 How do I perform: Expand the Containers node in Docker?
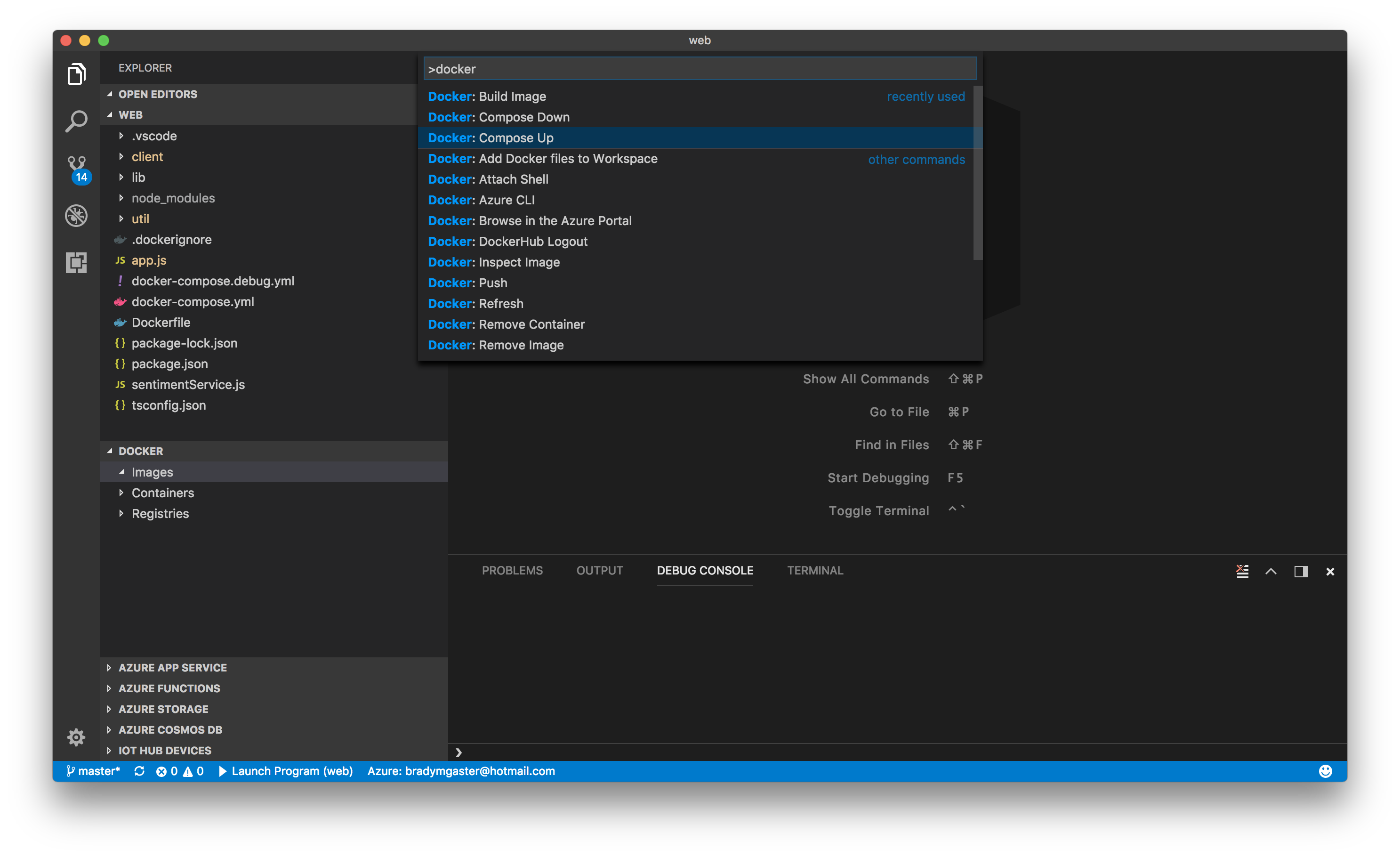[162, 493]
